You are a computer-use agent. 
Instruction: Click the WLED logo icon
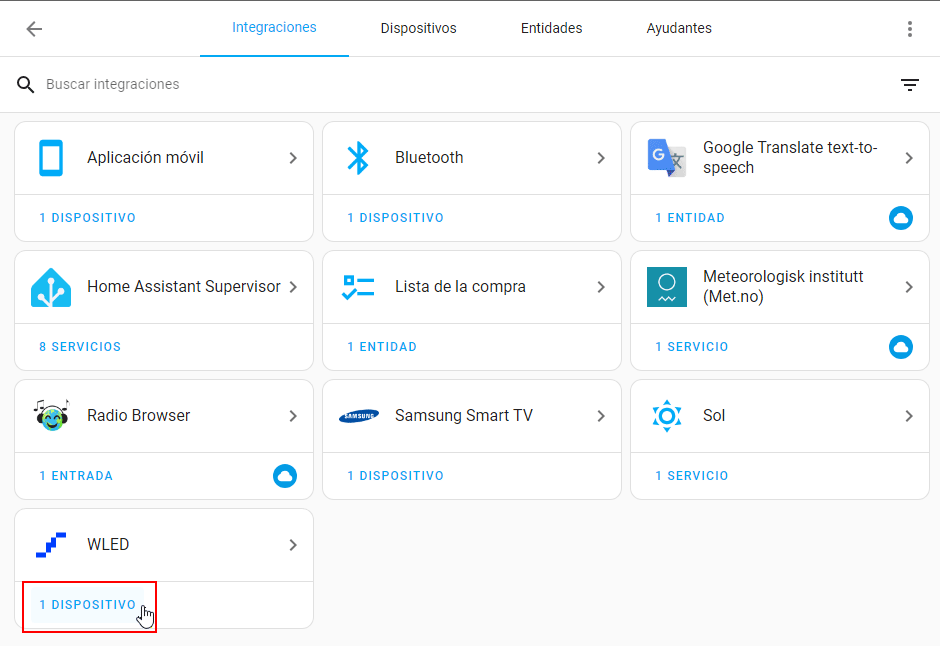click(51, 545)
